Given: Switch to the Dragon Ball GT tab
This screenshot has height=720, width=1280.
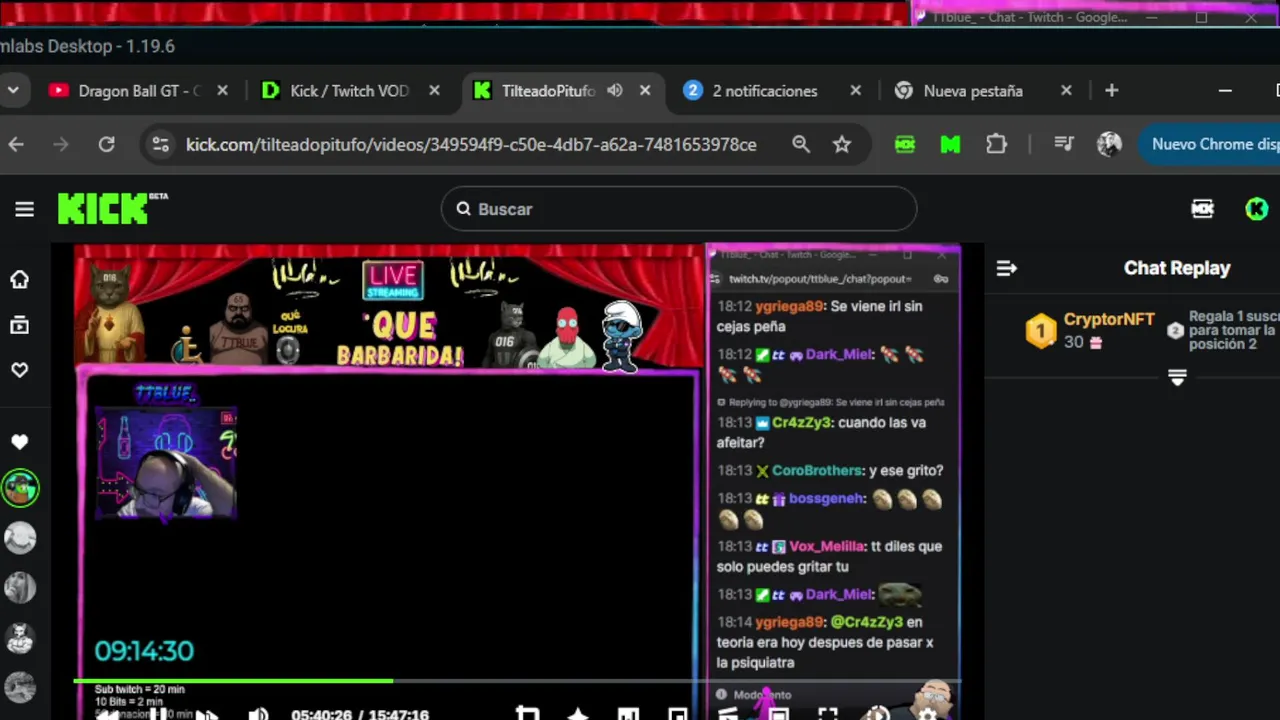Looking at the screenshot, I should point(139,90).
